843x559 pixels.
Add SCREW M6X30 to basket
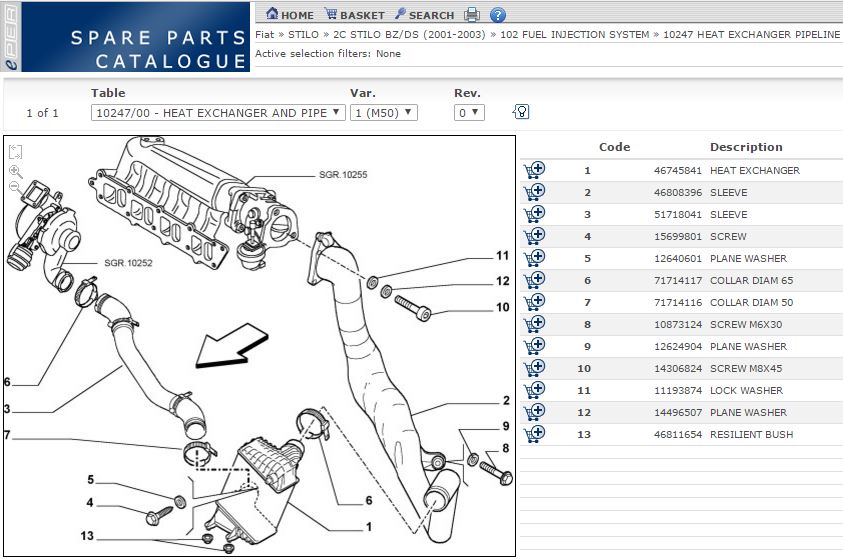[534, 325]
